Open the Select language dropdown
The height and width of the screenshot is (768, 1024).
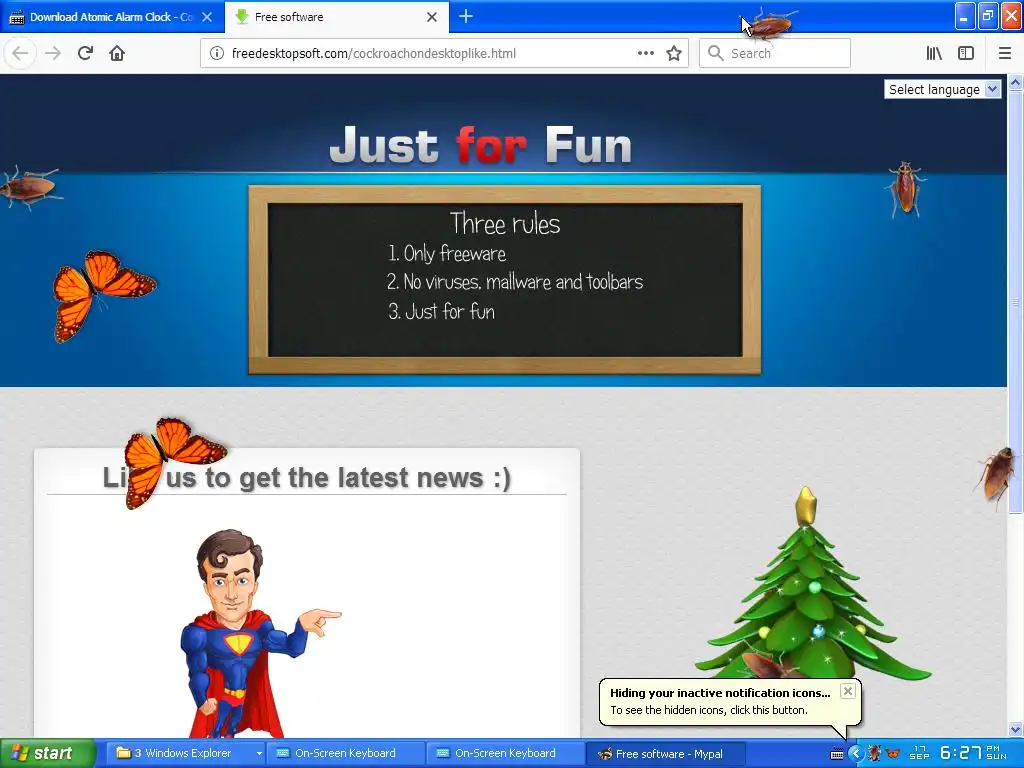(942, 89)
